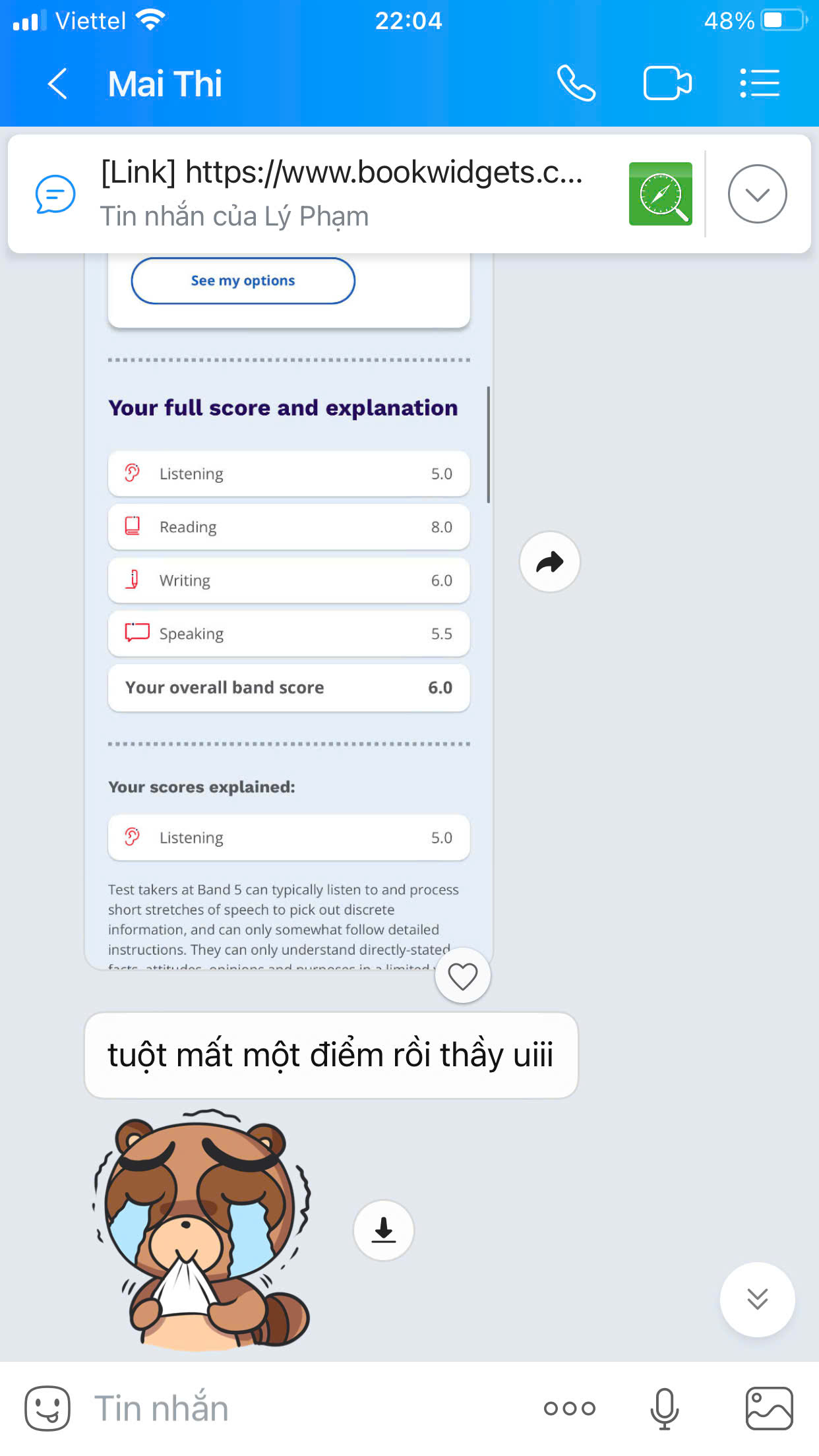Start a voice call with Mai Thi
This screenshot has width=819, height=1456.
click(x=576, y=84)
